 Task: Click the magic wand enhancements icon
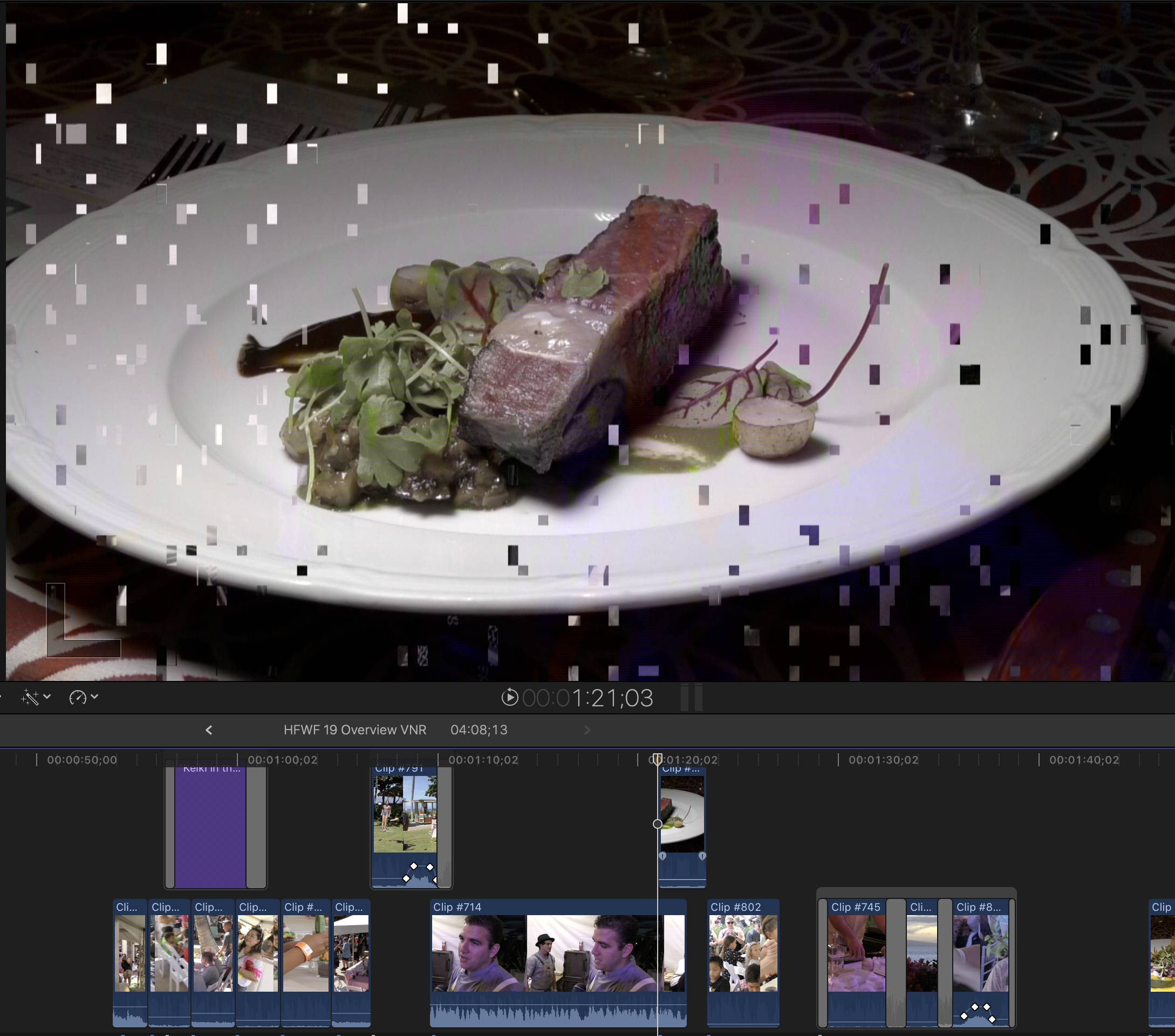tap(30, 697)
